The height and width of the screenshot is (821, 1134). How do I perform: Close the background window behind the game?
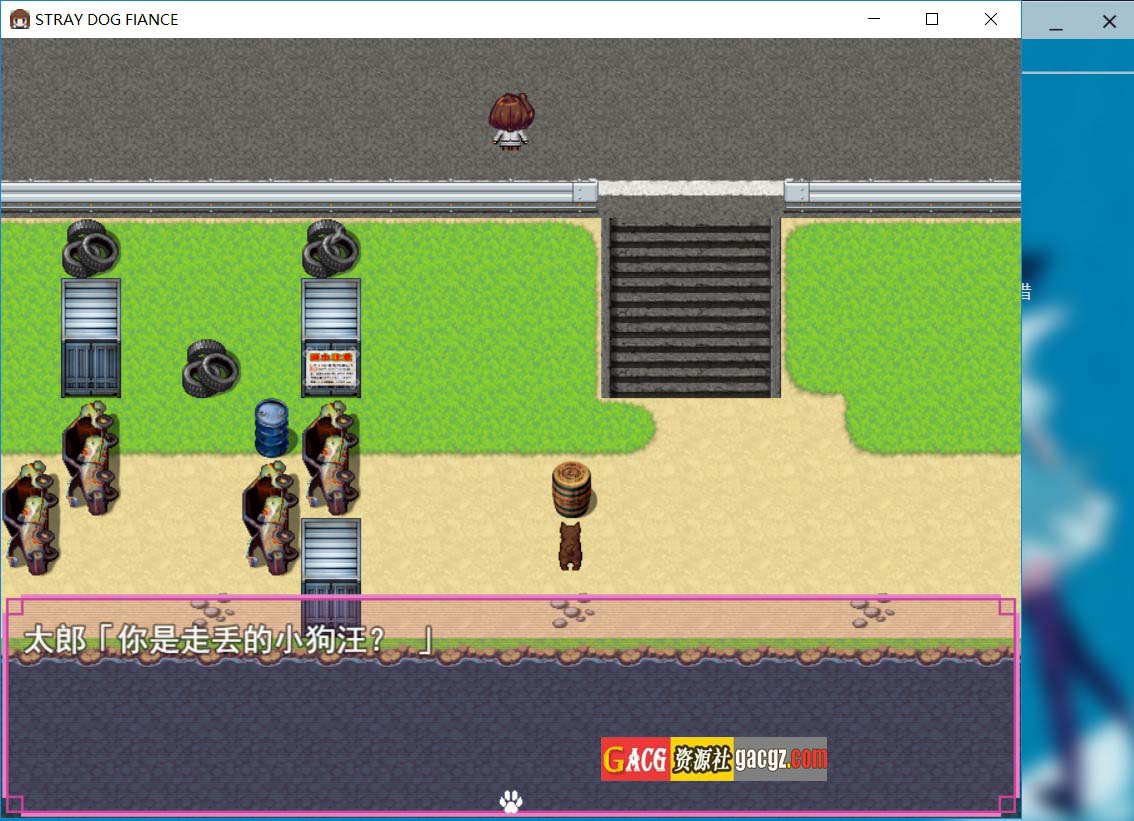(1109, 22)
